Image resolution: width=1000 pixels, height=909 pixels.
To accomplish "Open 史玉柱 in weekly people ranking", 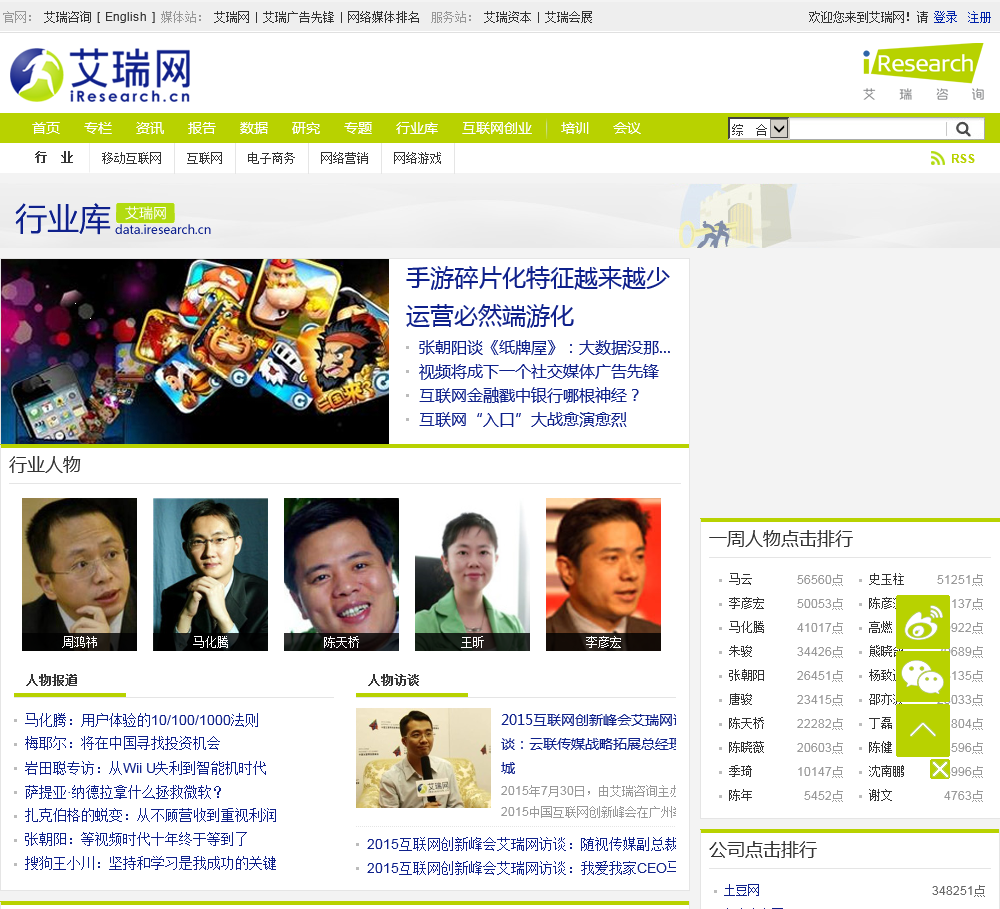I will [886, 579].
